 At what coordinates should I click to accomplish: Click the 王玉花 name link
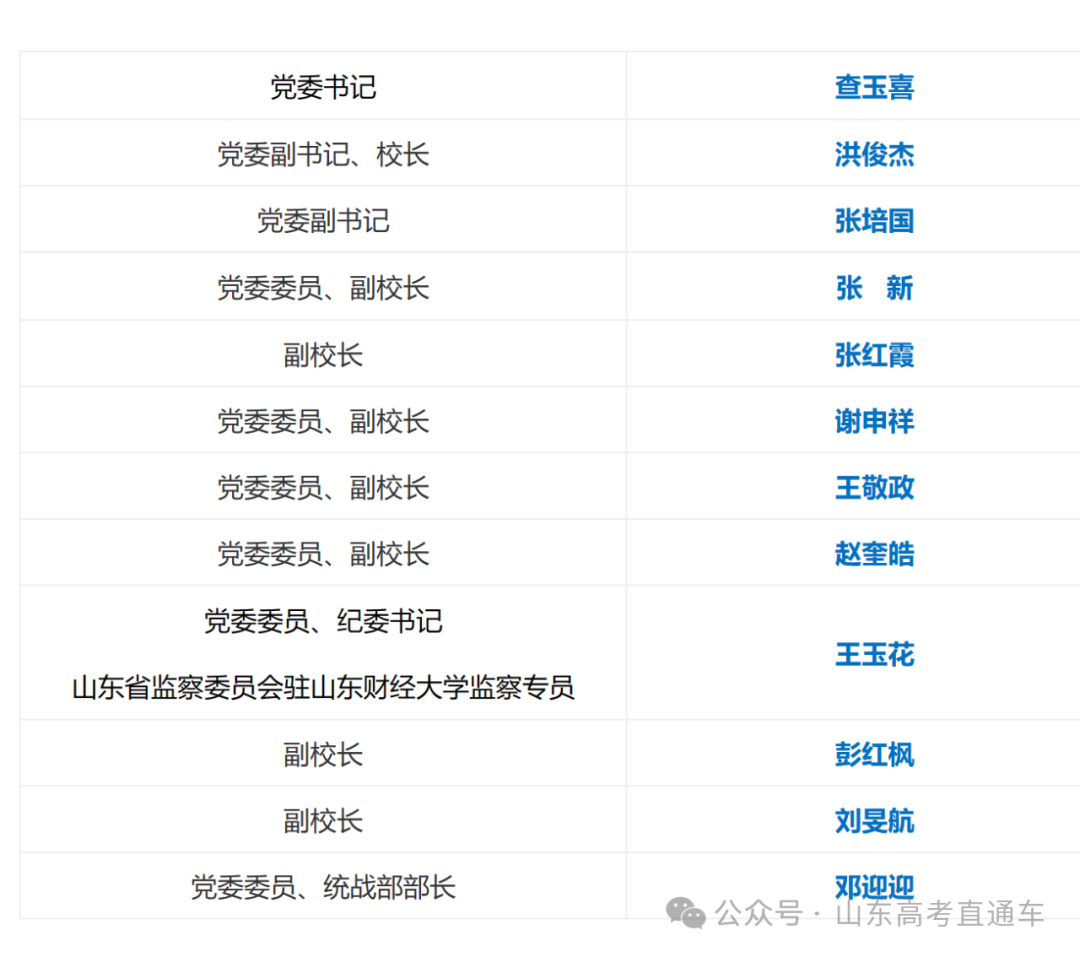(x=874, y=654)
